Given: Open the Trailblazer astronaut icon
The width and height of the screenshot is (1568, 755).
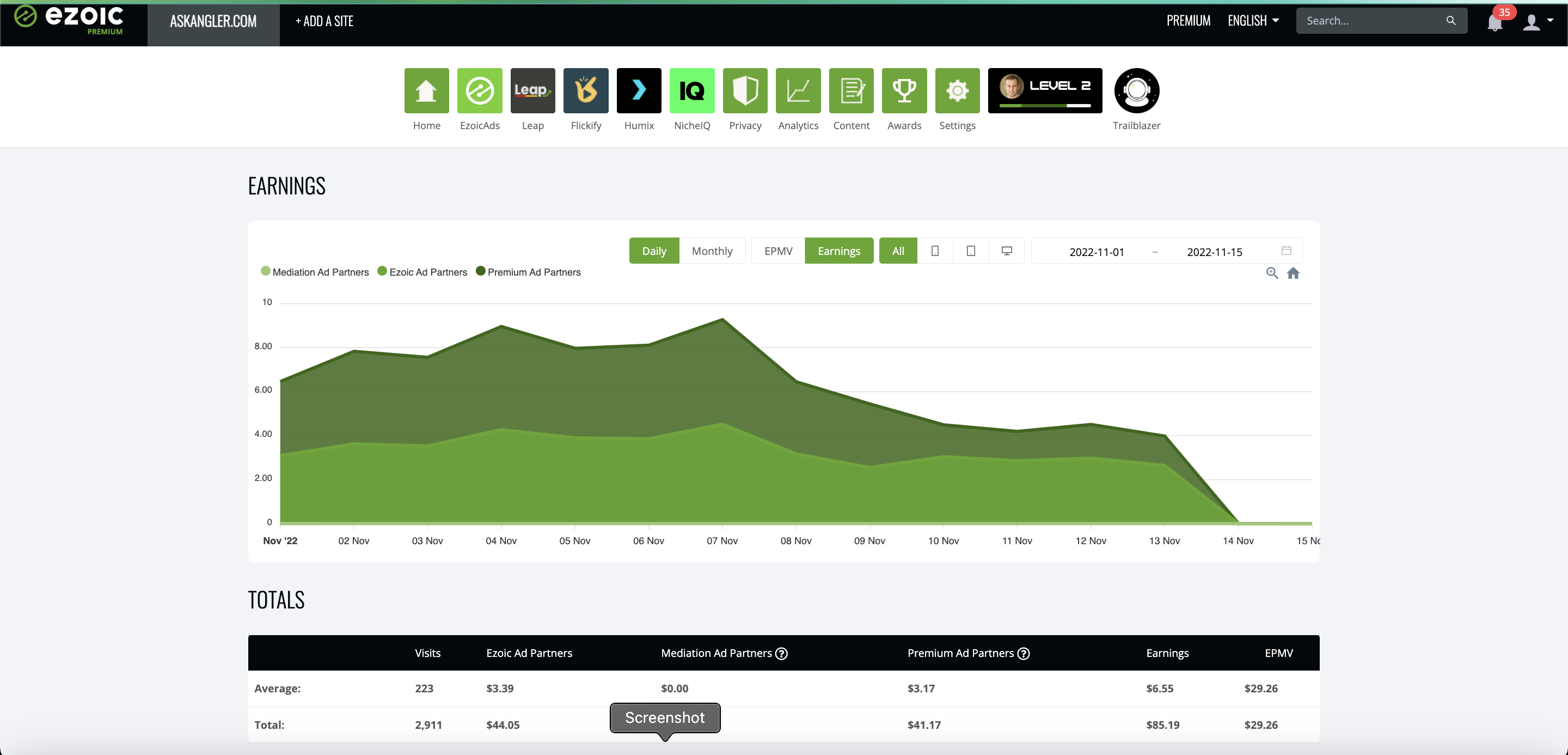Looking at the screenshot, I should tap(1136, 91).
